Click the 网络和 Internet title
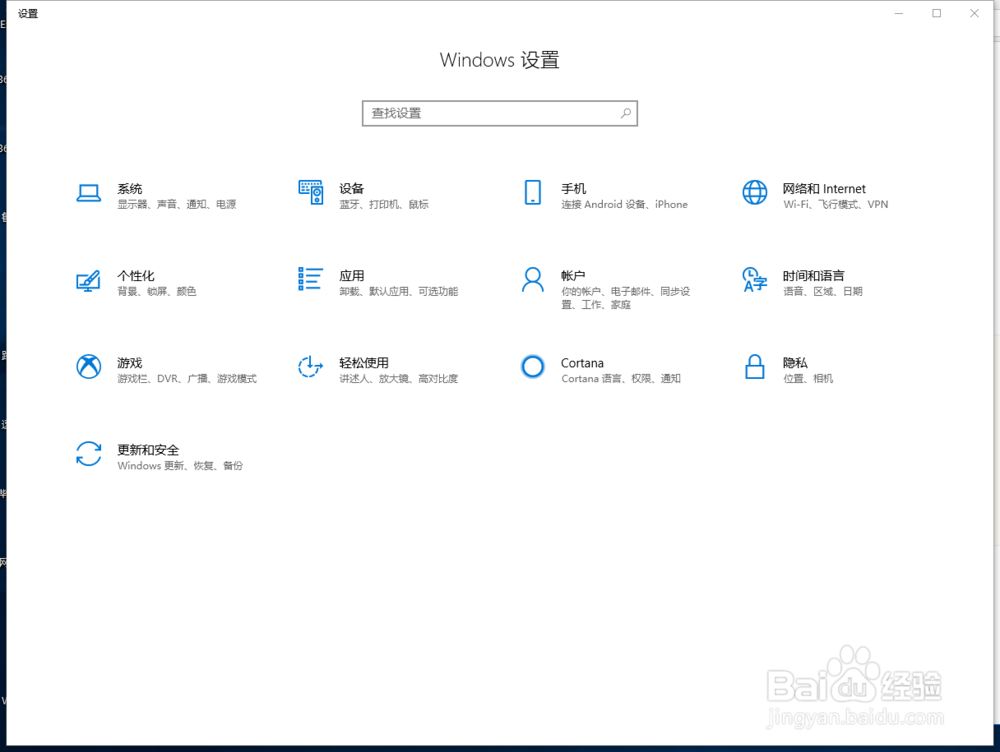Viewport: 1000px width, 752px height. pos(824,189)
